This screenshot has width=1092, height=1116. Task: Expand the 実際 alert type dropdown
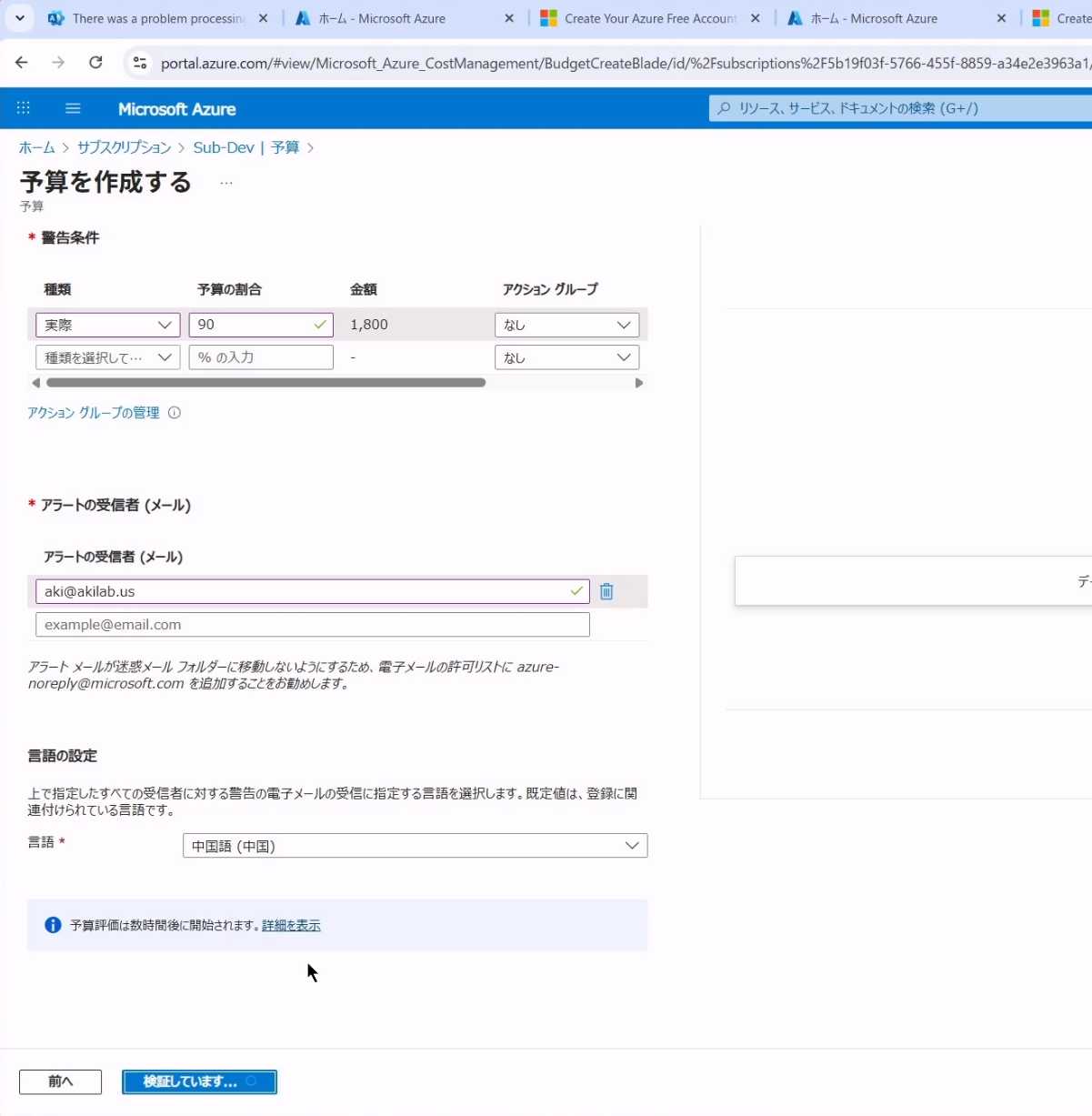(108, 325)
